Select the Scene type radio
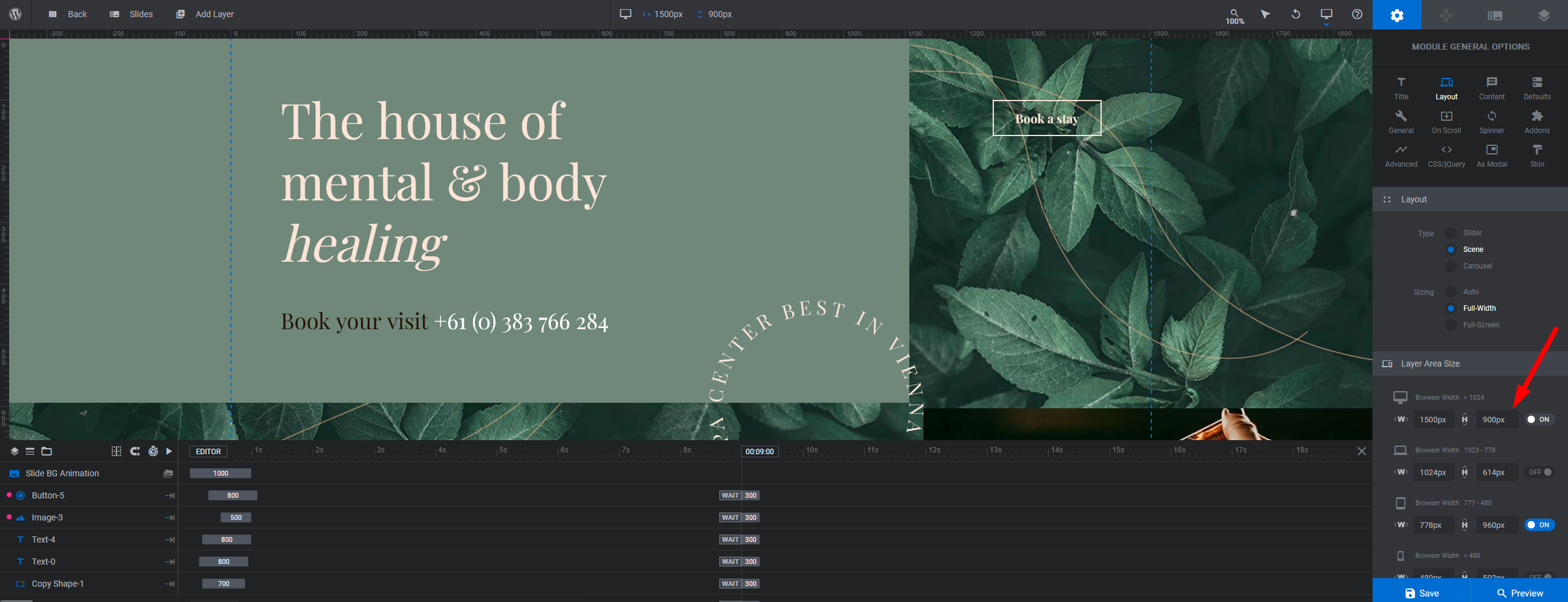Viewport: 1568px width, 602px height. click(x=1451, y=250)
